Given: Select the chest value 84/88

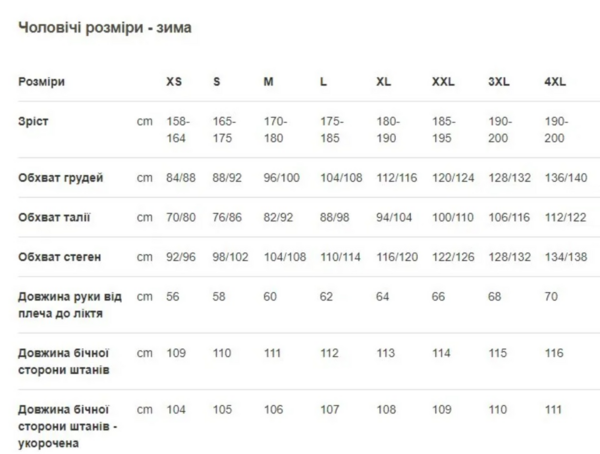Looking at the screenshot, I should pos(181,178).
